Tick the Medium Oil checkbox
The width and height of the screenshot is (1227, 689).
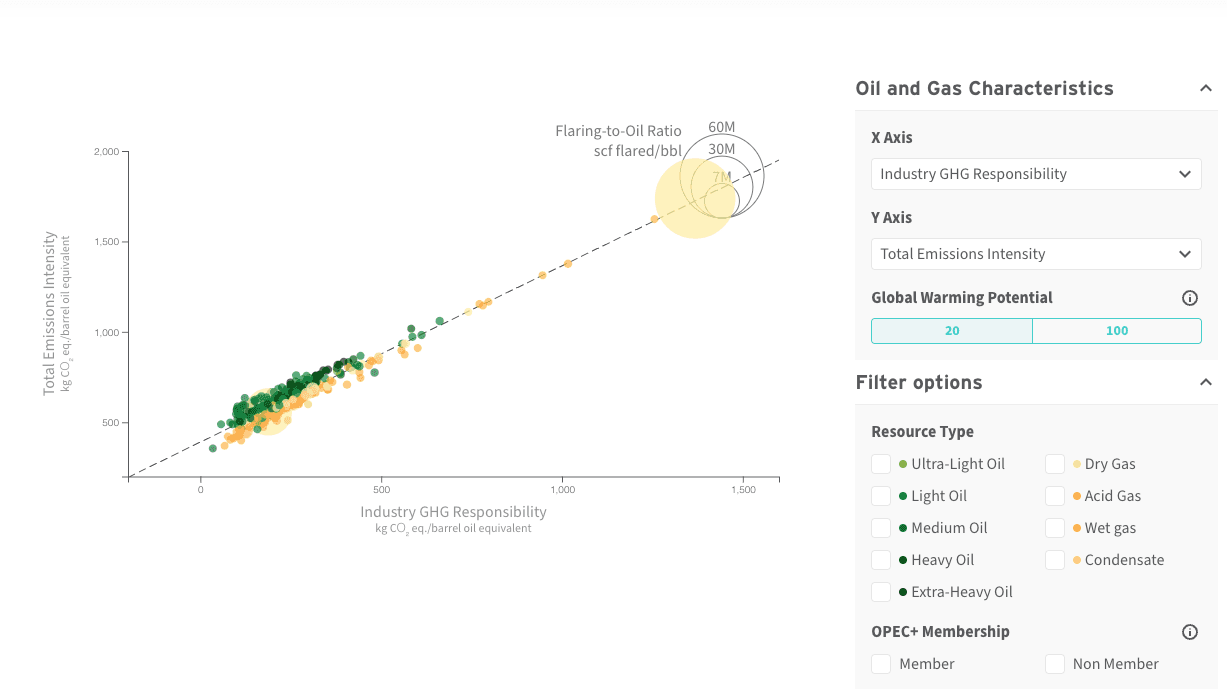coord(881,528)
